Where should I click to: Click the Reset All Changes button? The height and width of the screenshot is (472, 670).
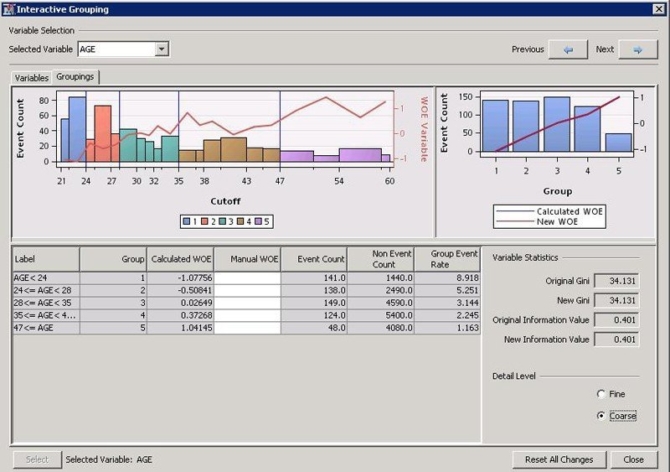pos(559,459)
